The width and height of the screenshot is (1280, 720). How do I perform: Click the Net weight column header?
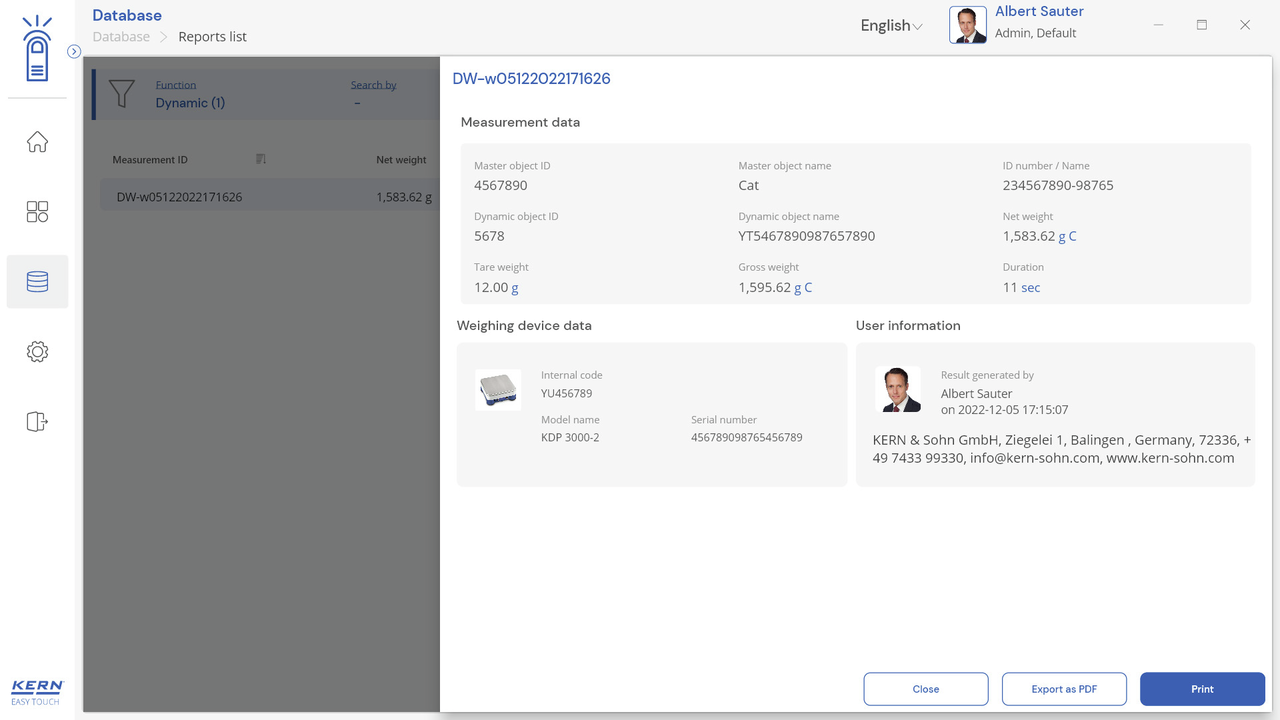[x=401, y=160]
